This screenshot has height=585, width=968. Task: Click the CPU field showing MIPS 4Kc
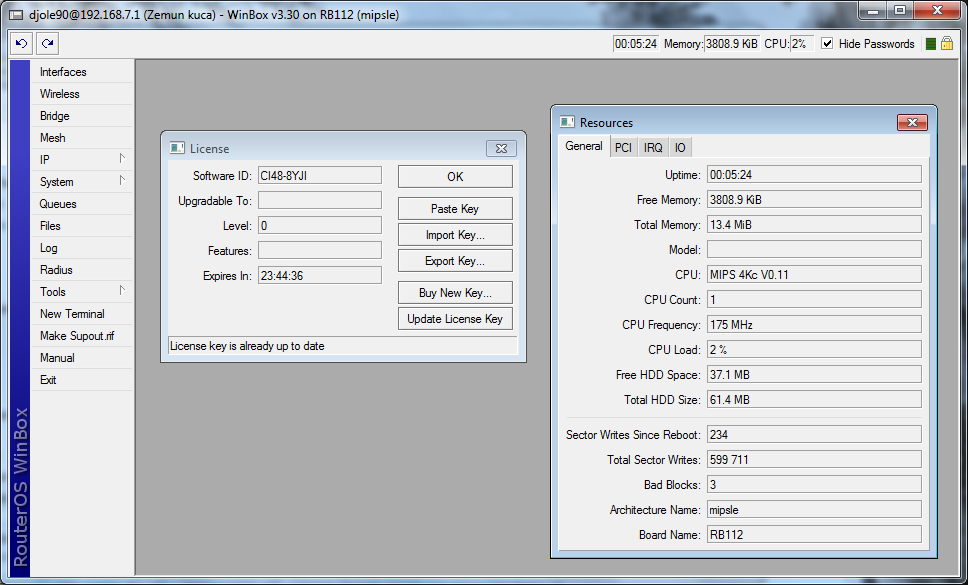click(x=814, y=275)
